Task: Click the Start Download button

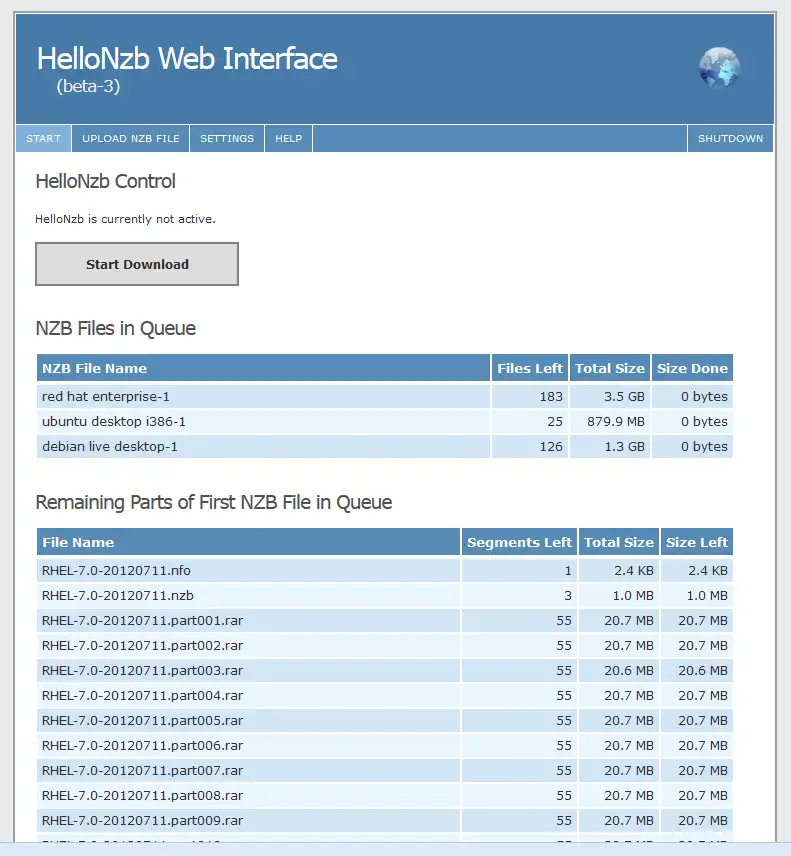Action: click(137, 264)
